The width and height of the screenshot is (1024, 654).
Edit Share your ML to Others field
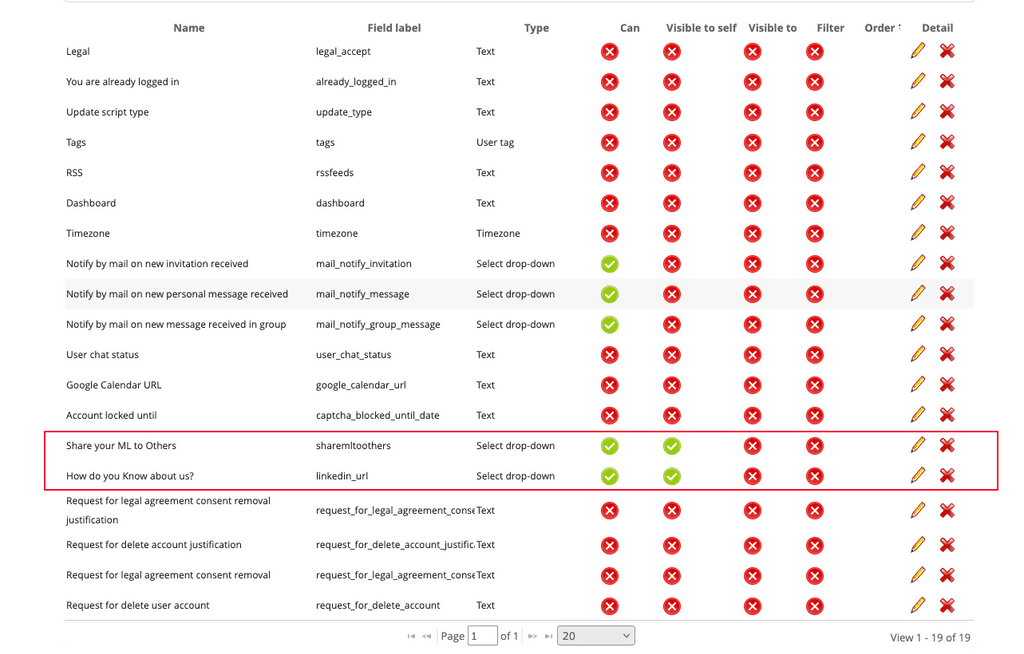point(918,445)
